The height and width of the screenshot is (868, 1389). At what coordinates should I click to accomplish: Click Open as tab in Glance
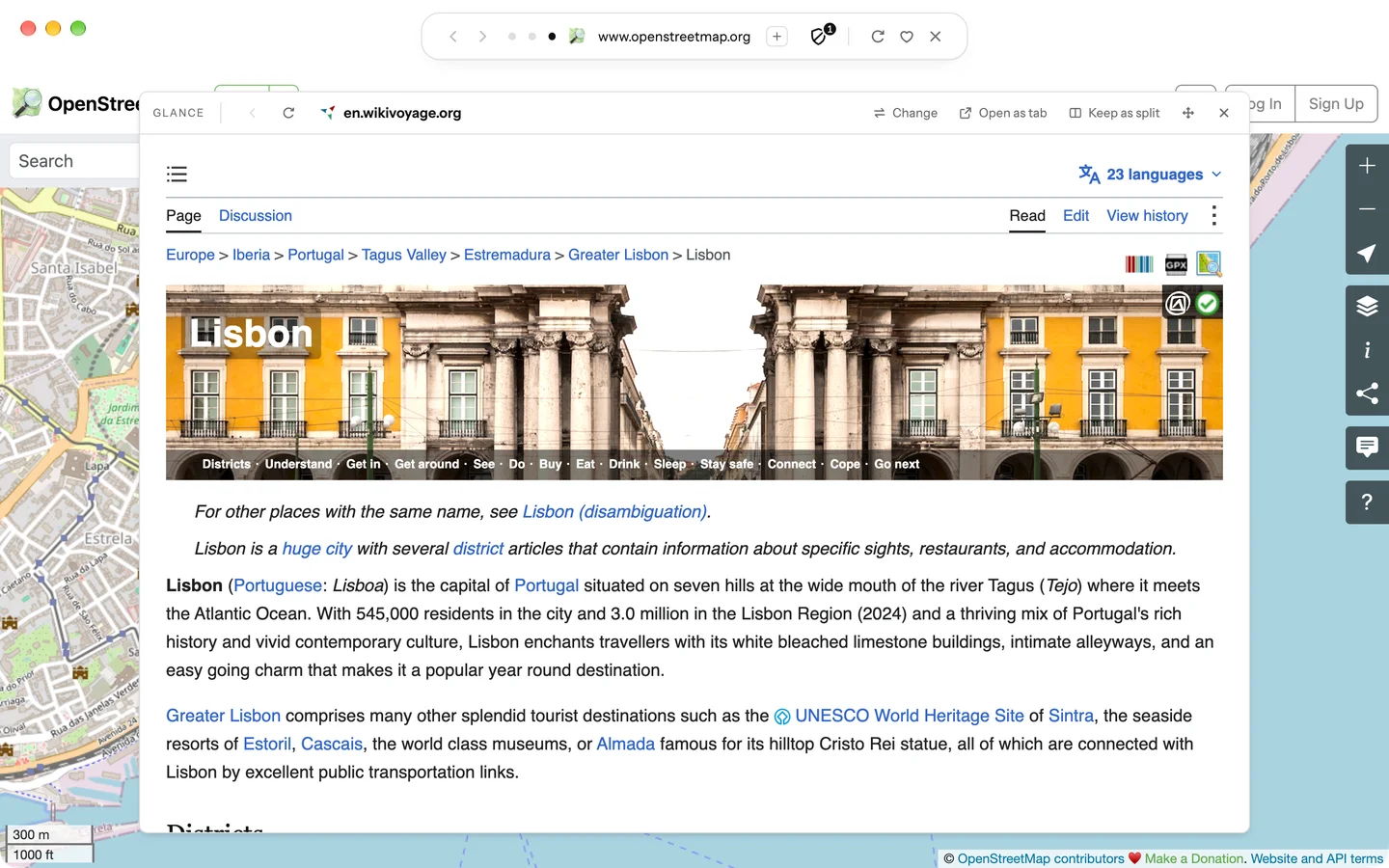(1003, 113)
